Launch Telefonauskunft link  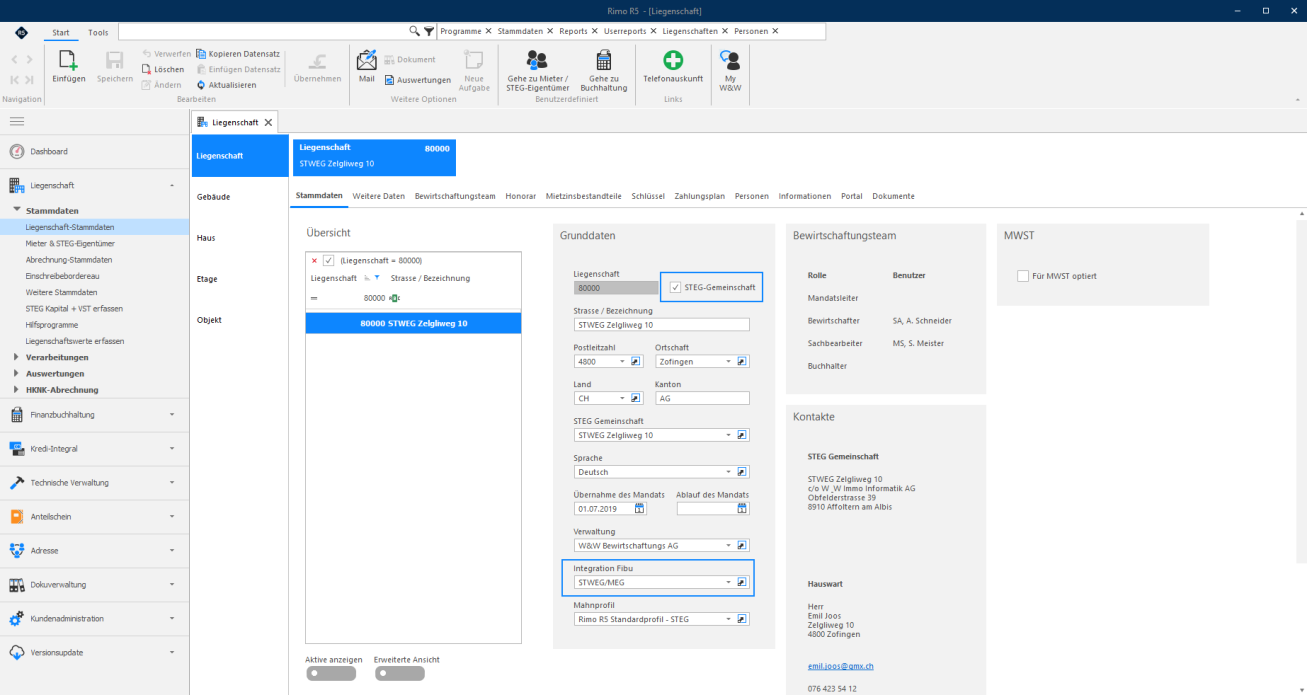click(x=673, y=67)
